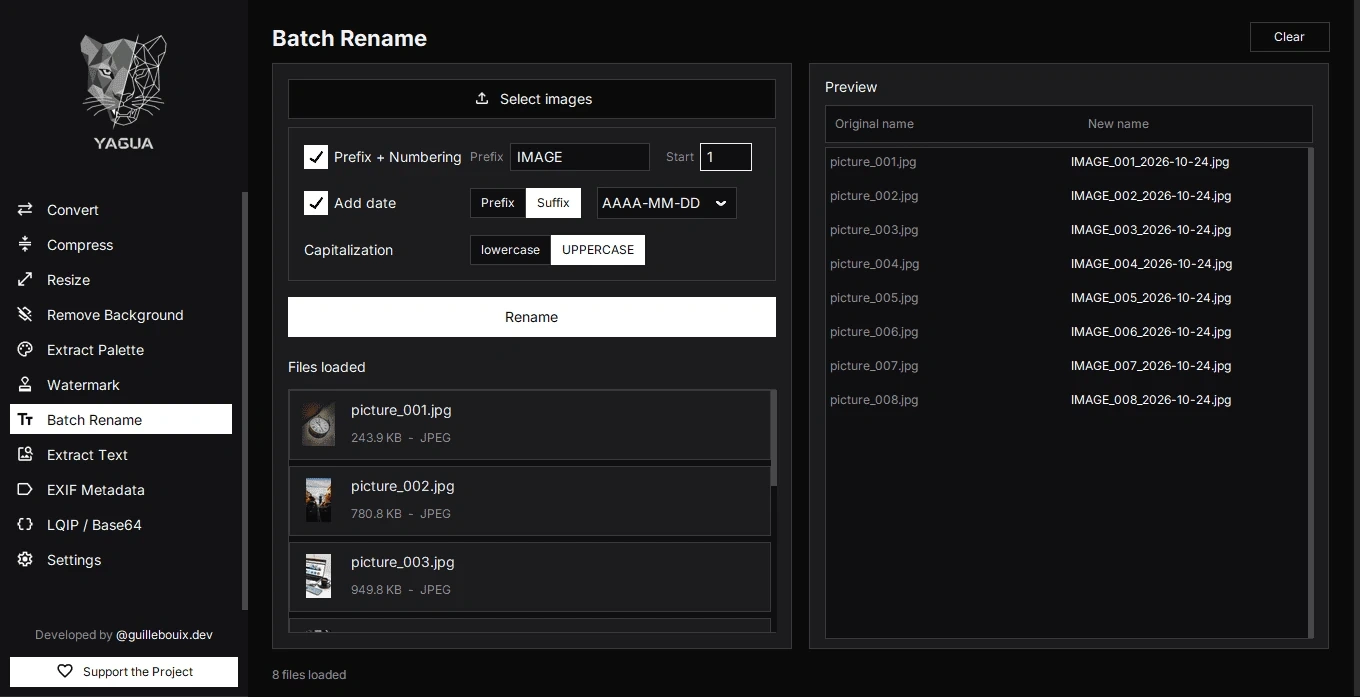Click the Preview panel scrollbar

[1310, 393]
